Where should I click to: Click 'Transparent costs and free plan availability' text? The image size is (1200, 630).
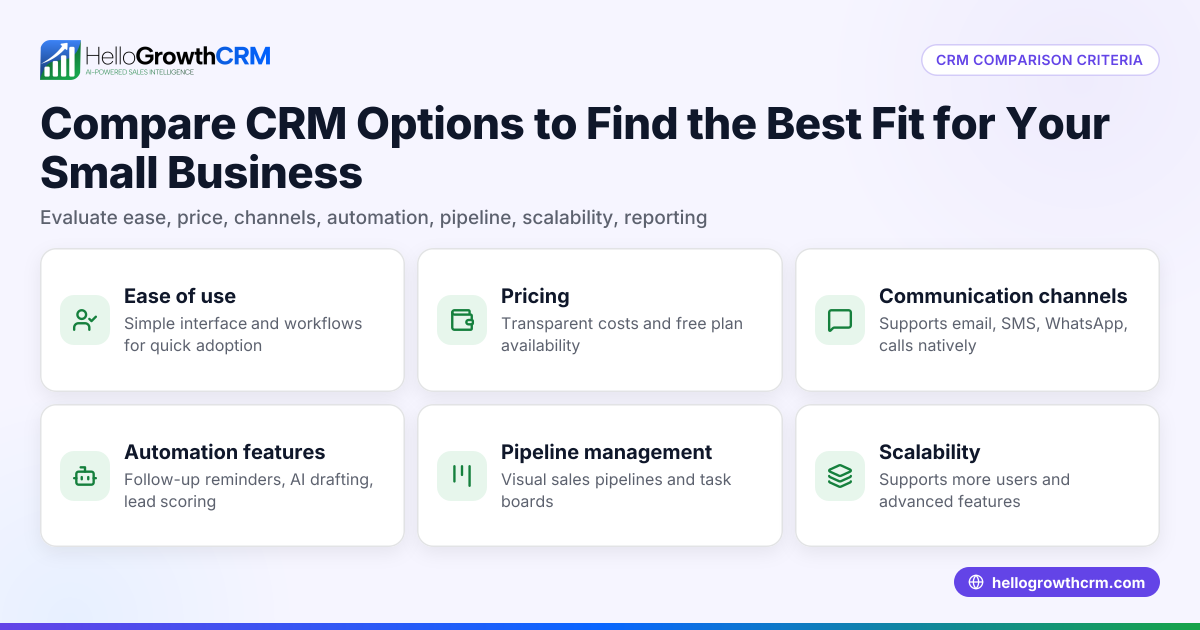pos(622,335)
